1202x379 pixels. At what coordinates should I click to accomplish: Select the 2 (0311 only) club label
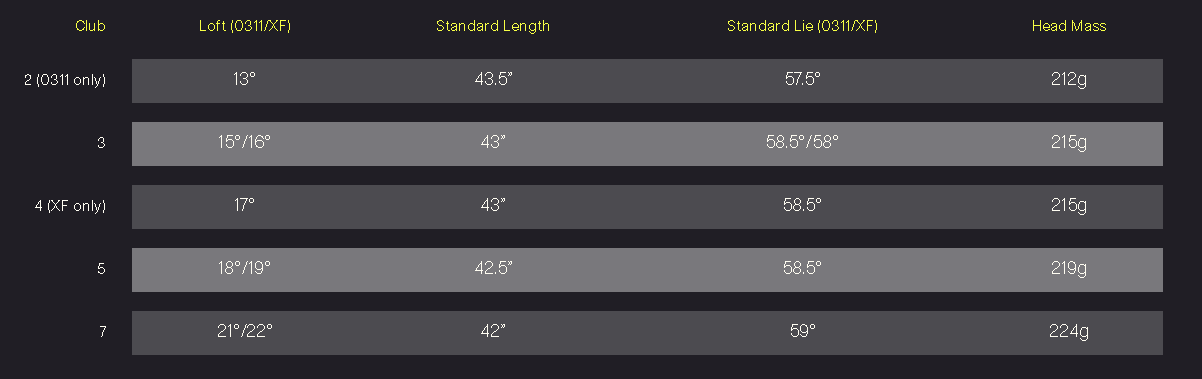(65, 80)
